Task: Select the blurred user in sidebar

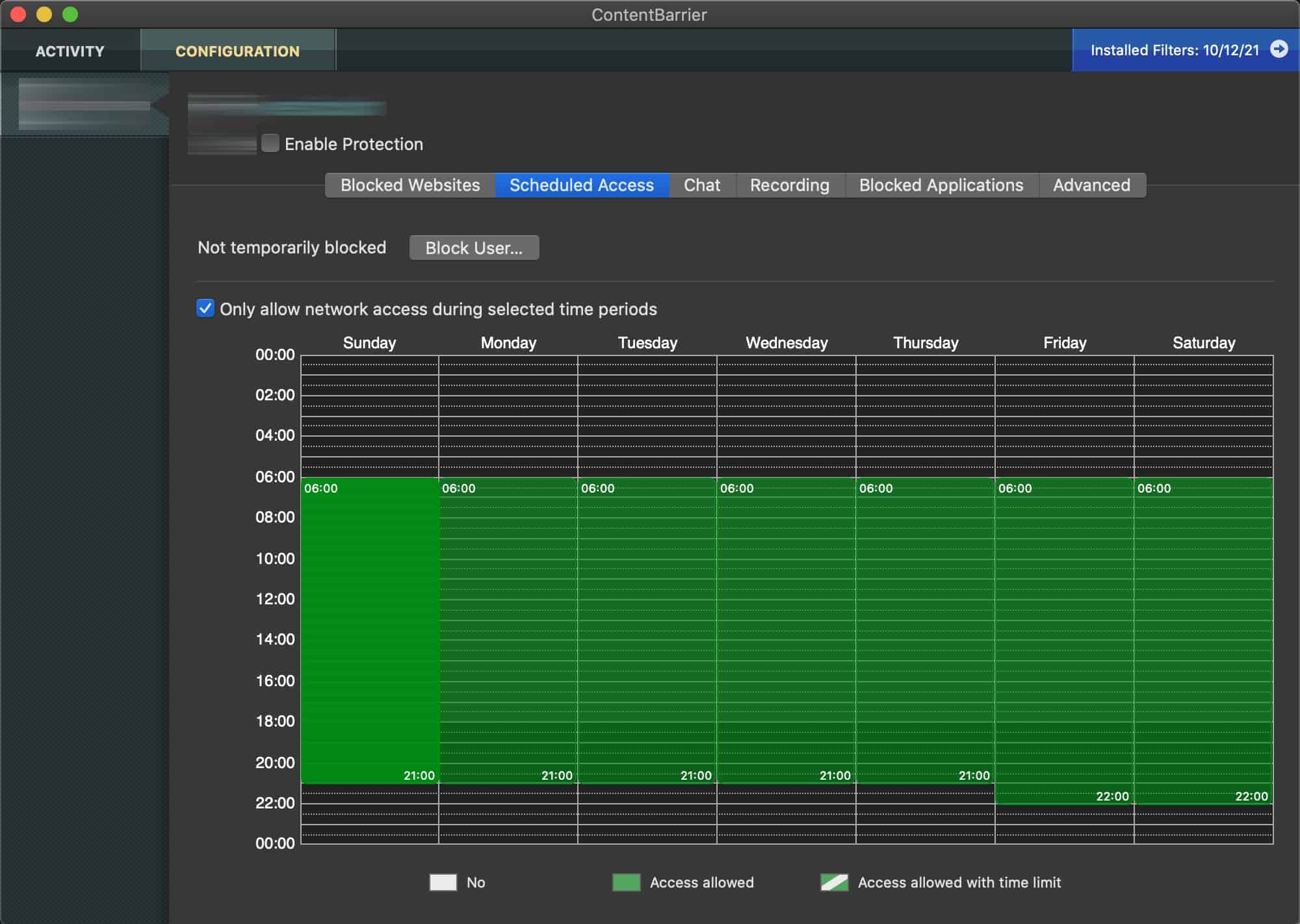Action: tap(85, 104)
